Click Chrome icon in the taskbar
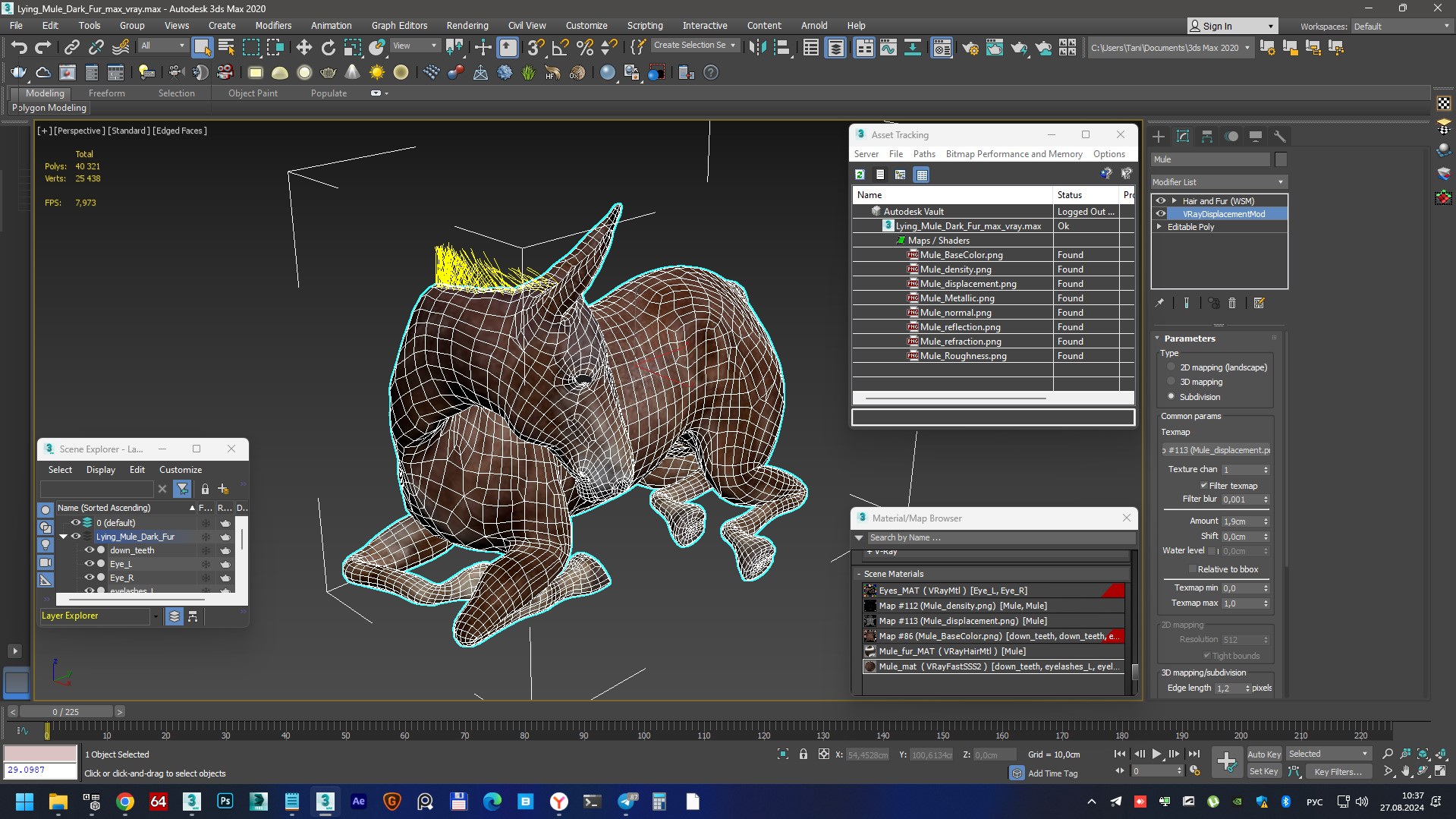This screenshot has height=819, width=1456. click(x=125, y=802)
